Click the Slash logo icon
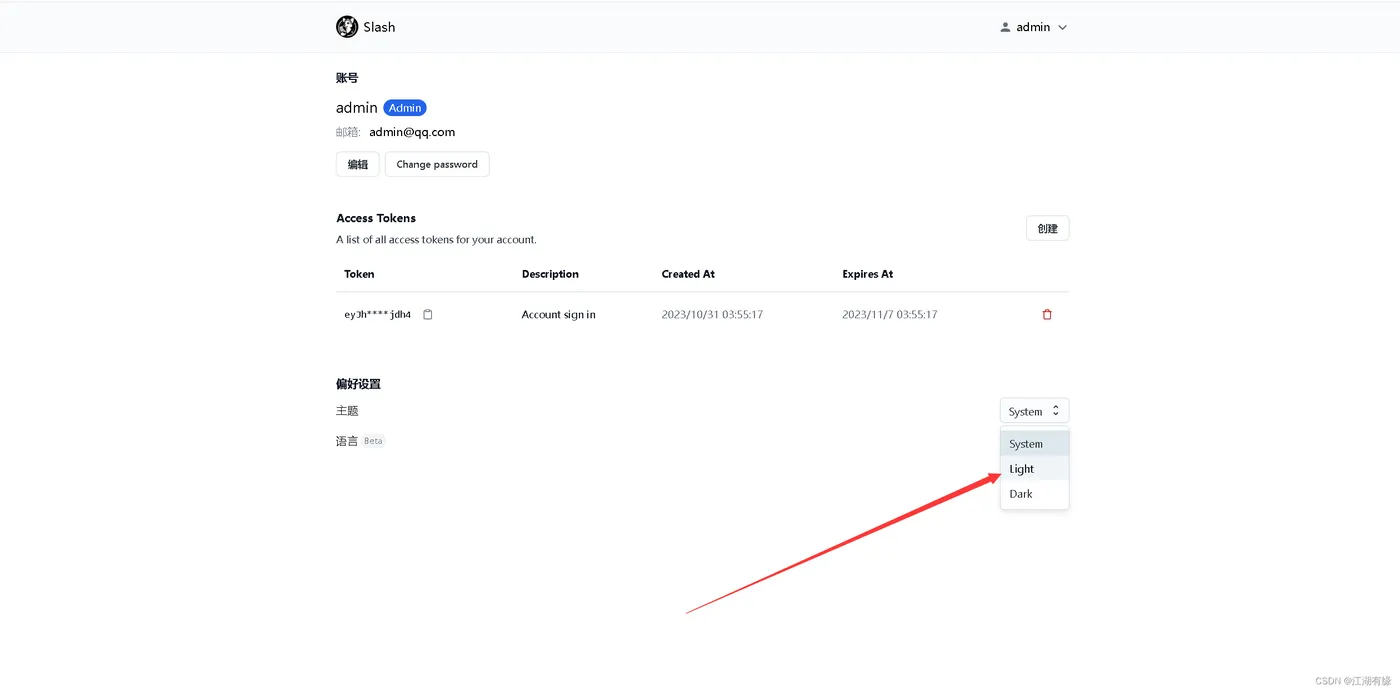 [347, 27]
